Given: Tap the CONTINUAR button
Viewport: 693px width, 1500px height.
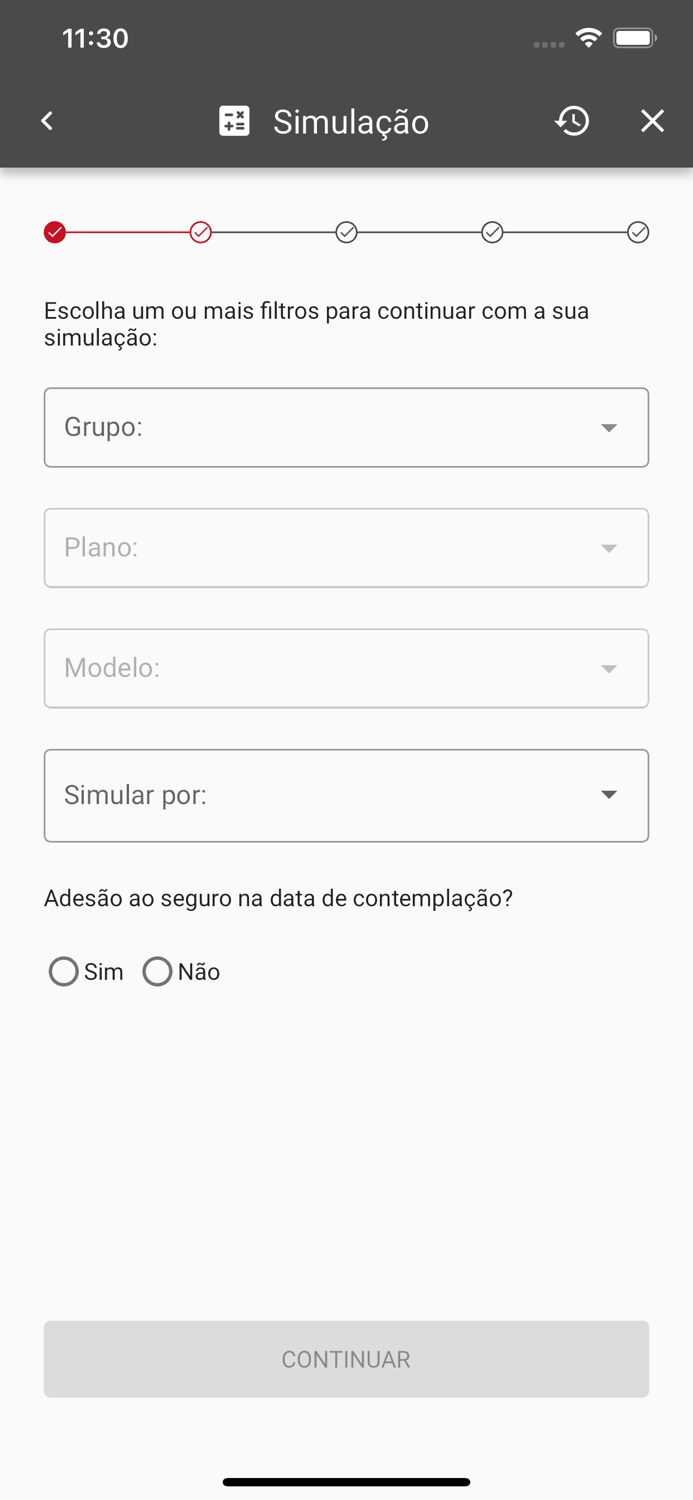Looking at the screenshot, I should point(346,1359).
